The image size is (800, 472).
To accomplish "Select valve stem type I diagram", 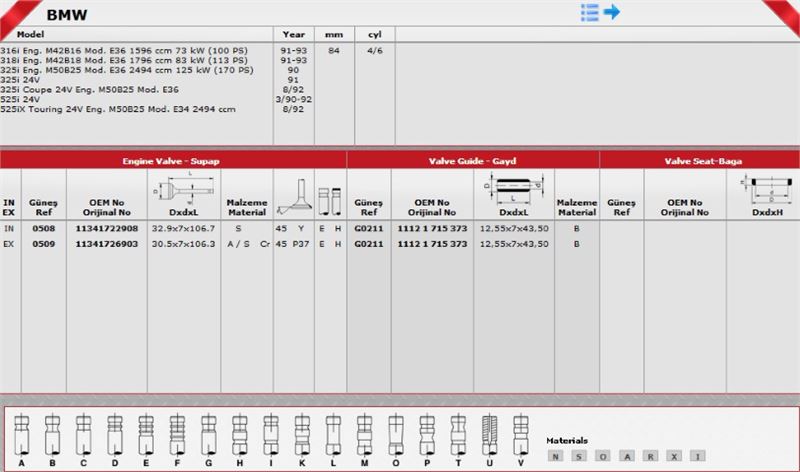I will click(271, 435).
